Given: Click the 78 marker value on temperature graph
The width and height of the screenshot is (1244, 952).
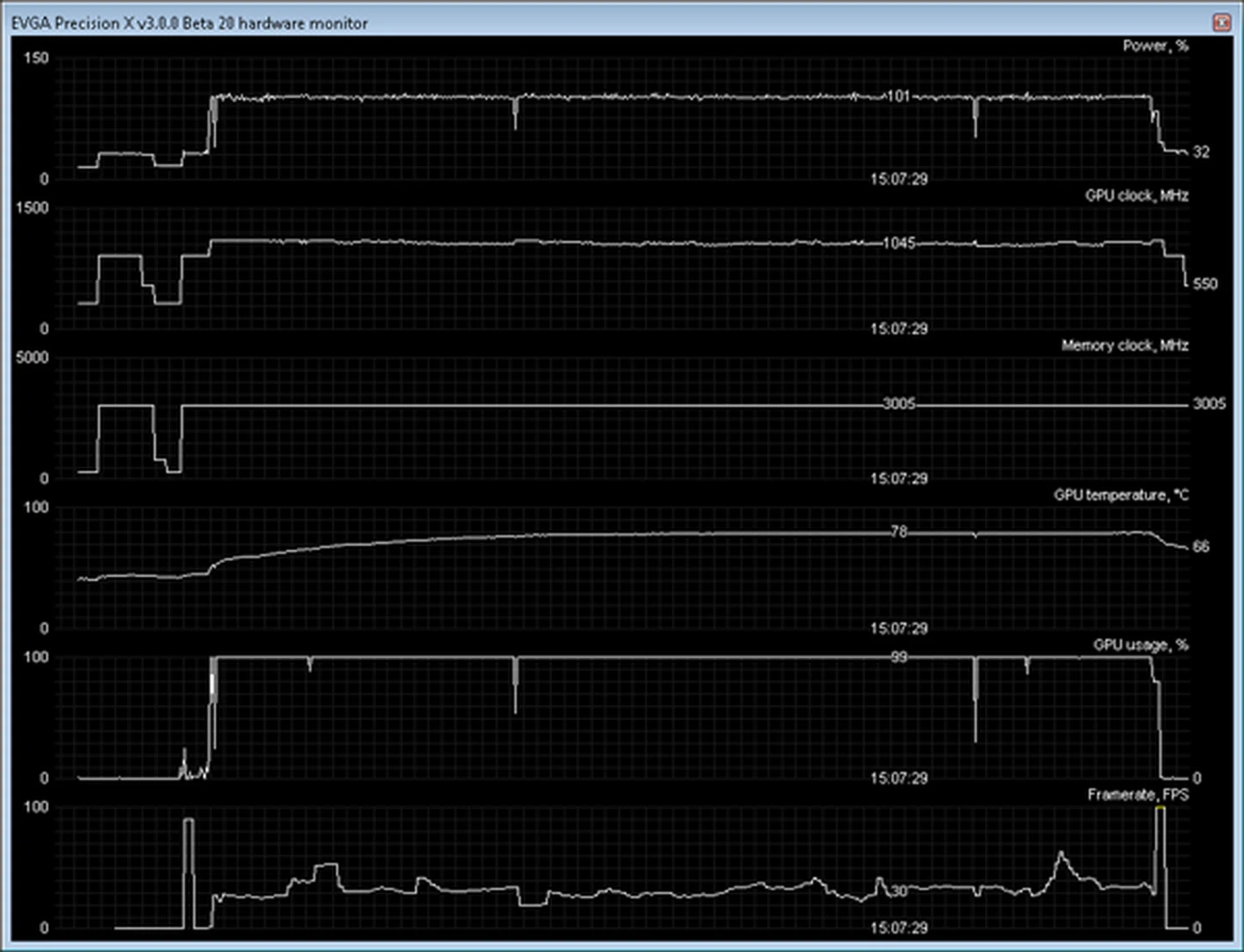Looking at the screenshot, I should [899, 532].
